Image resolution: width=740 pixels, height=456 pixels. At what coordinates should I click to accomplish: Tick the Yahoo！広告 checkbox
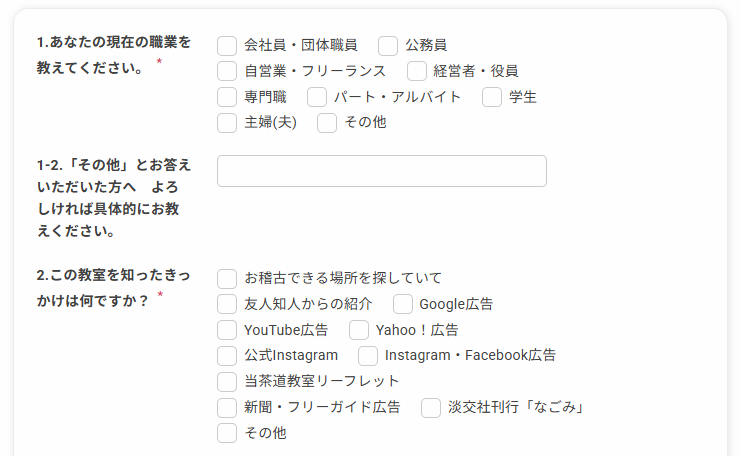pyautogui.click(x=359, y=330)
